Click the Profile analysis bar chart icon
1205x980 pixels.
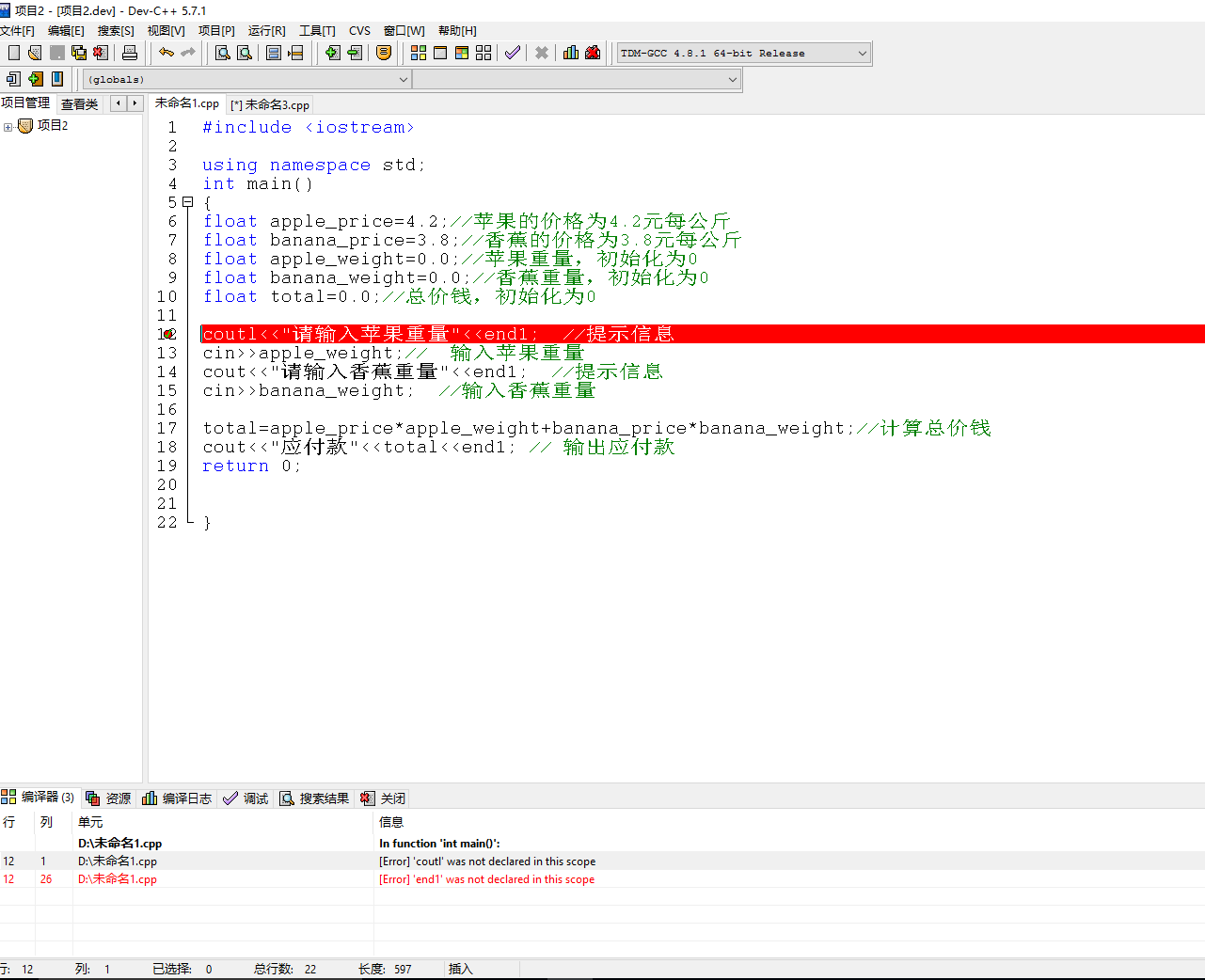point(571,53)
